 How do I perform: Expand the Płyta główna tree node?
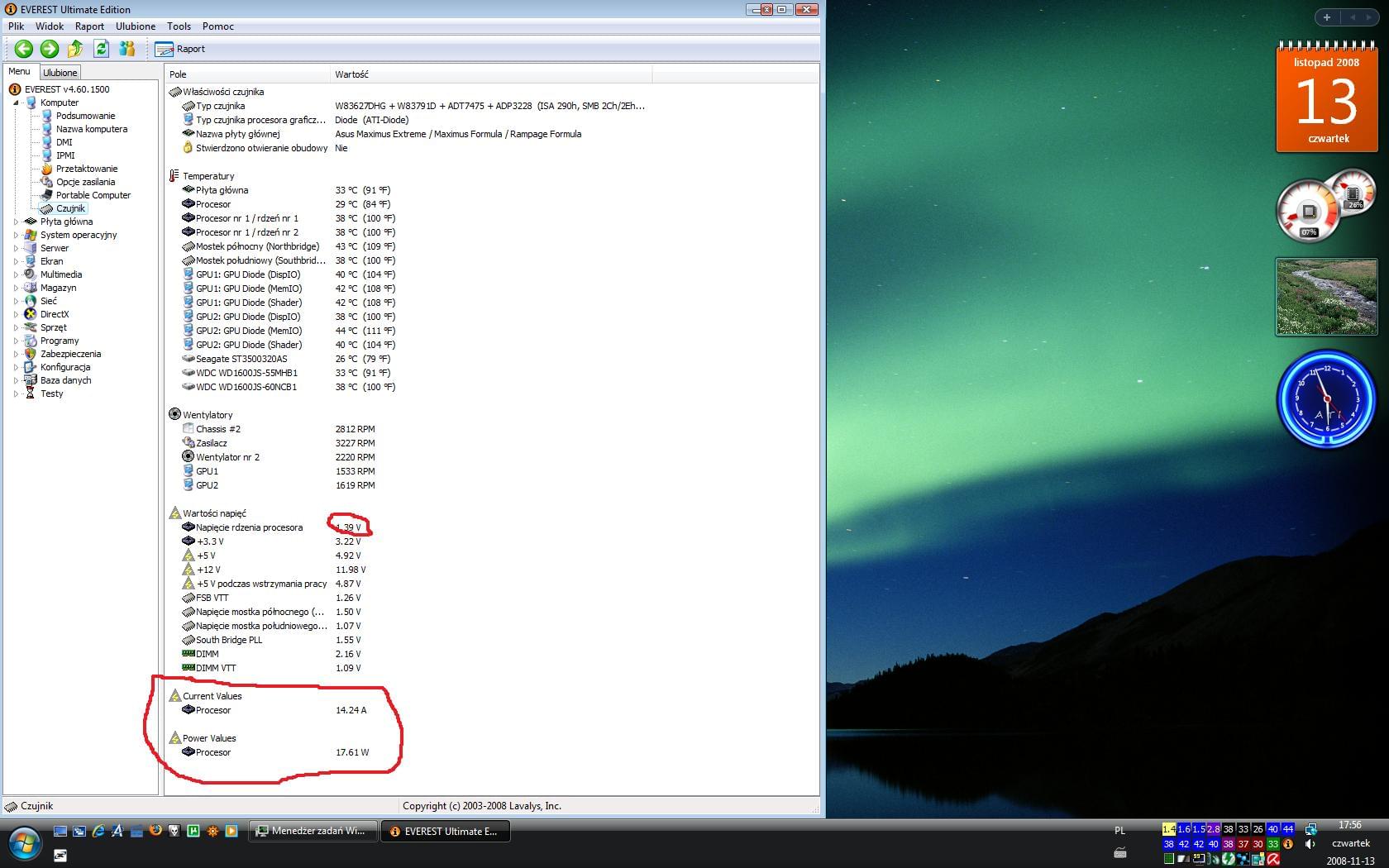pos(16,222)
